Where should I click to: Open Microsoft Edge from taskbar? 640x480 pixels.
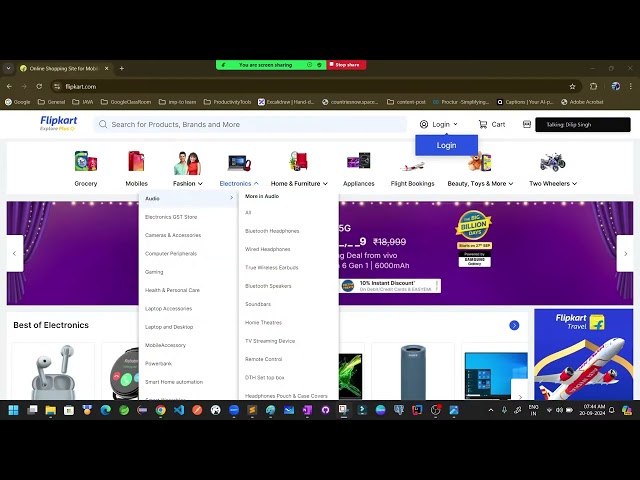point(105,410)
